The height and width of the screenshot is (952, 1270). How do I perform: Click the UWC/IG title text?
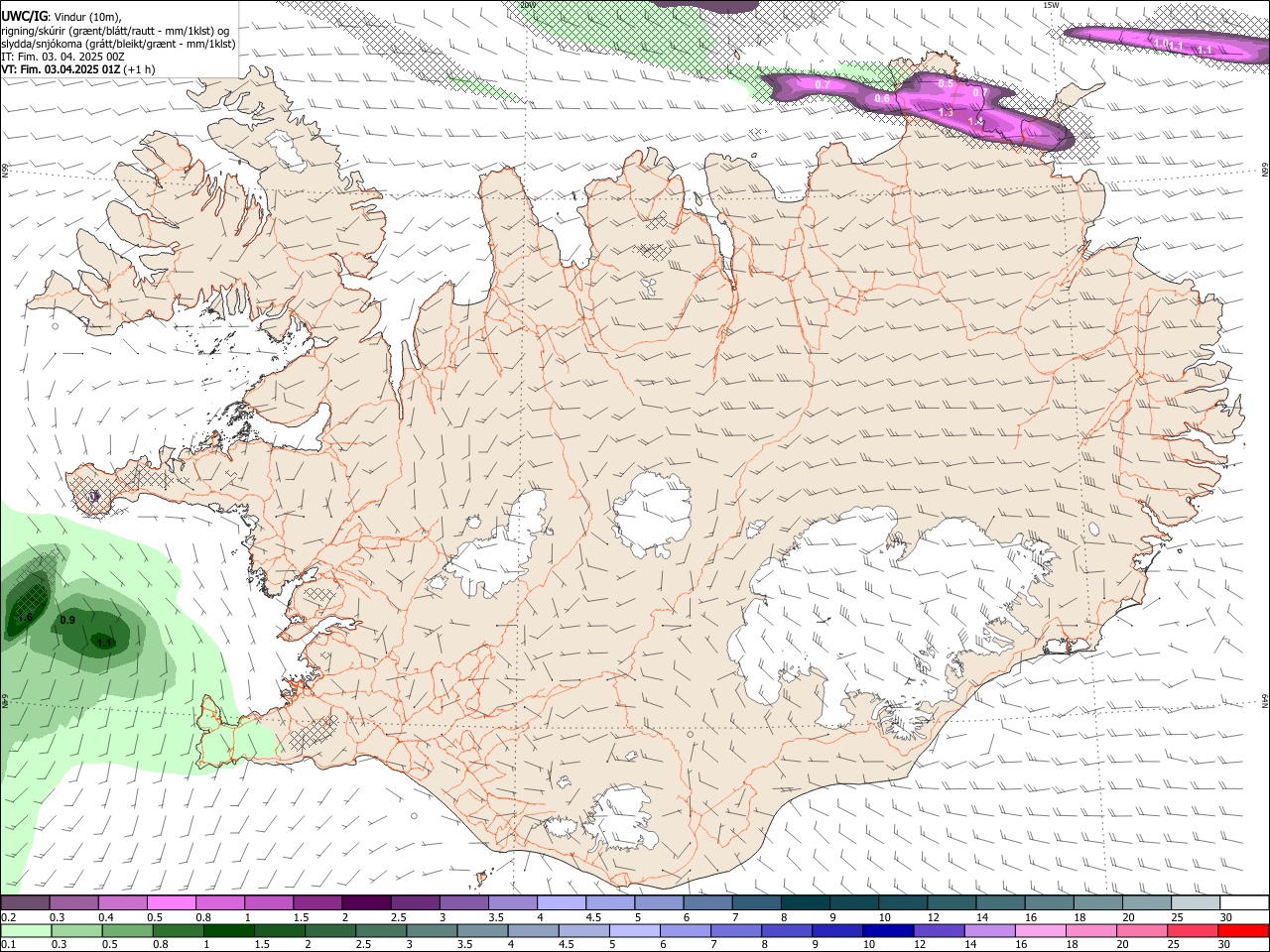[x=23, y=17]
